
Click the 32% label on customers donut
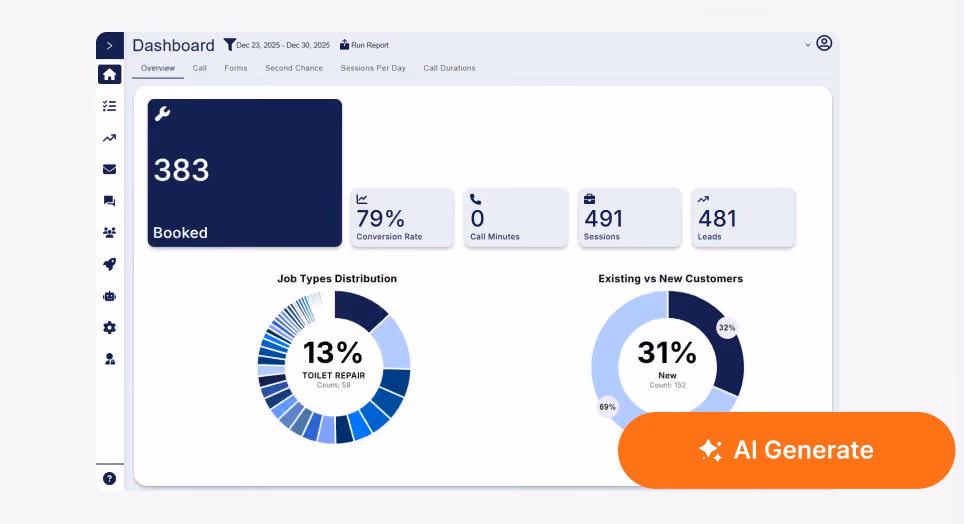727,328
